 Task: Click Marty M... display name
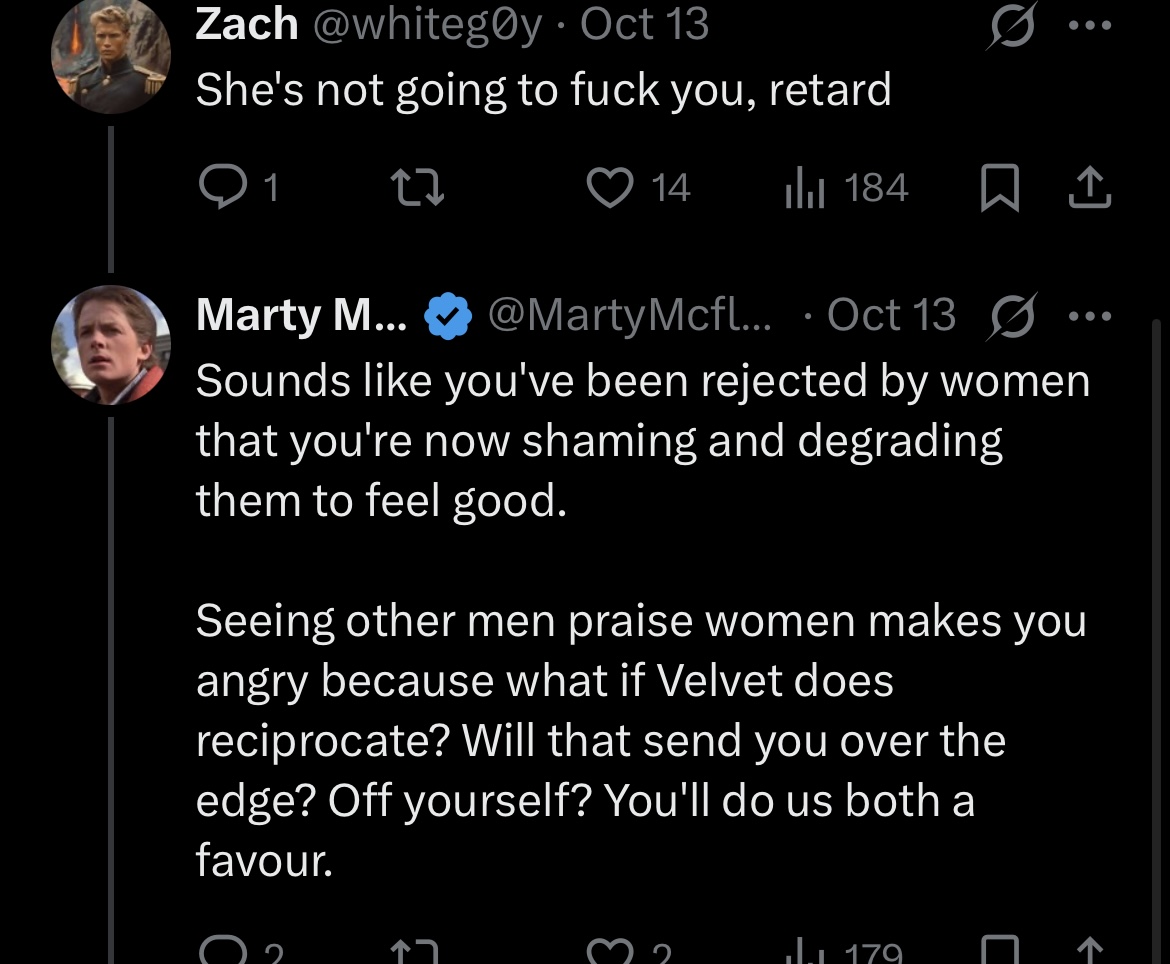301,315
